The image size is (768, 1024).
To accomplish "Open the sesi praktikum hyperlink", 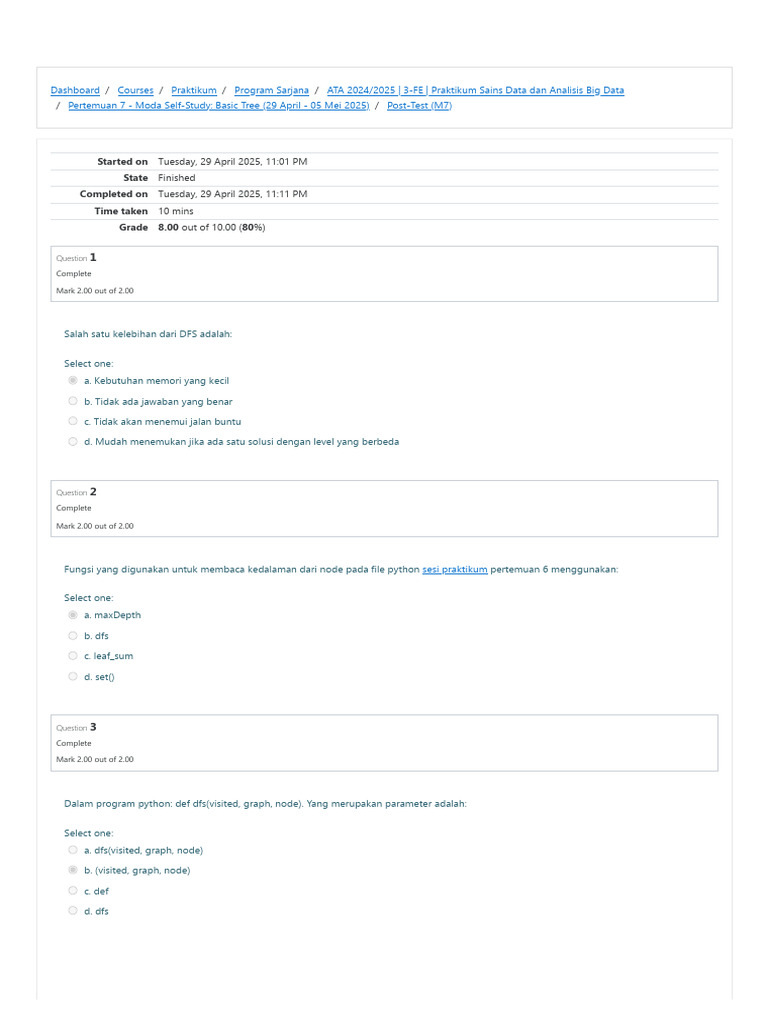I will 455,569.
